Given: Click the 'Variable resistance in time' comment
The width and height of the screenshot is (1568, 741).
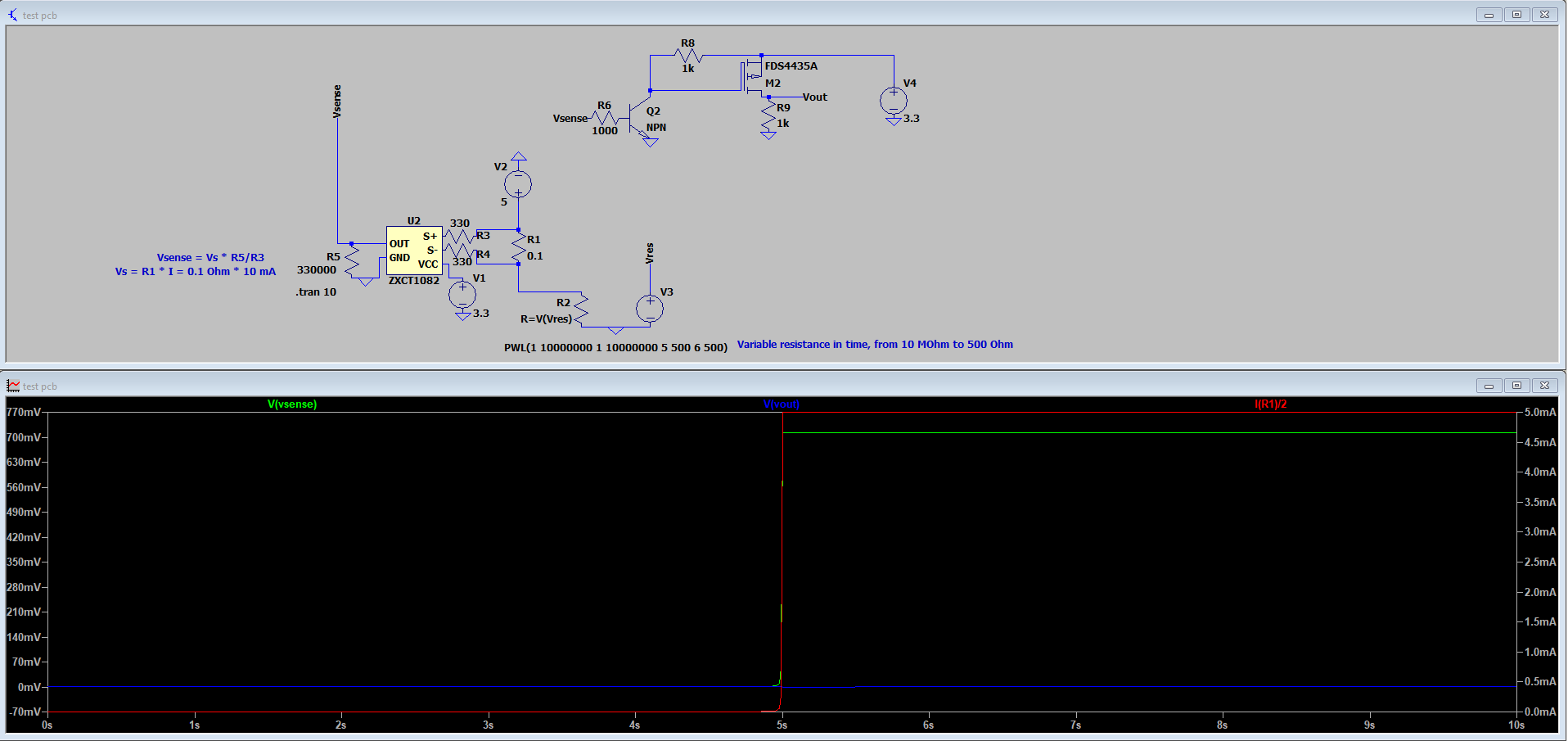Looking at the screenshot, I should [875, 345].
